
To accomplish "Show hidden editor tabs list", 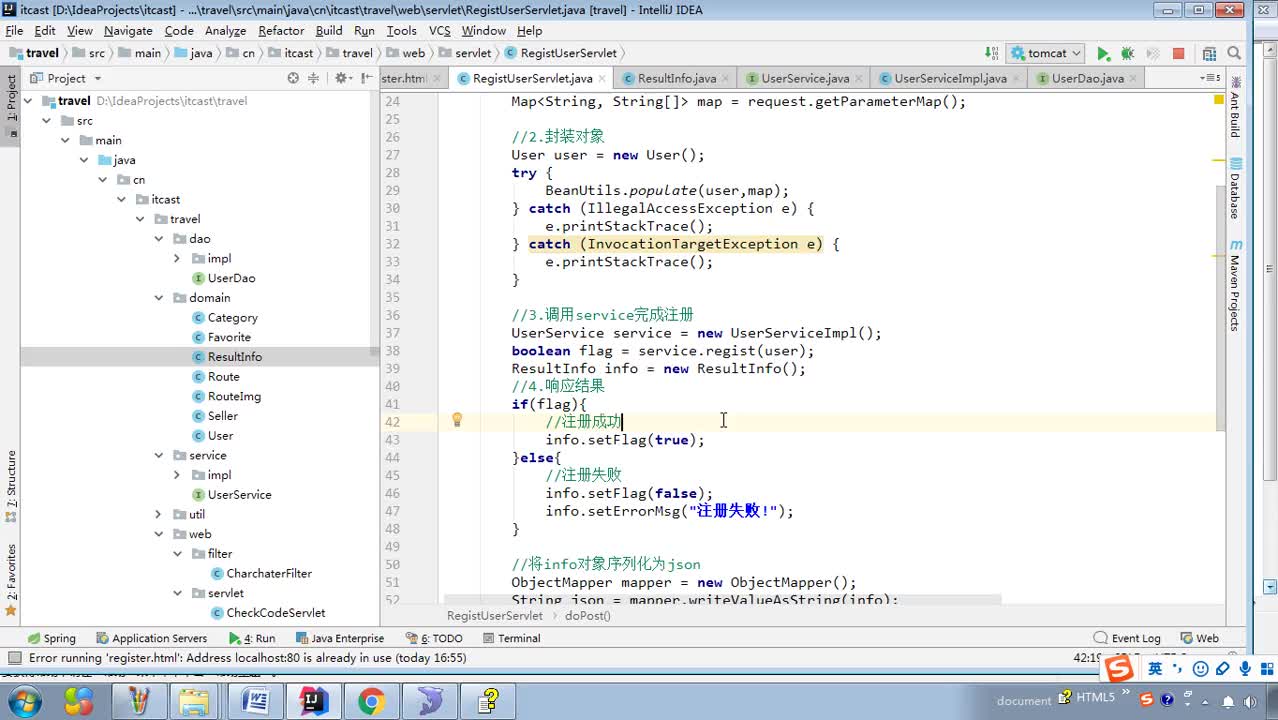I will pos(1211,78).
